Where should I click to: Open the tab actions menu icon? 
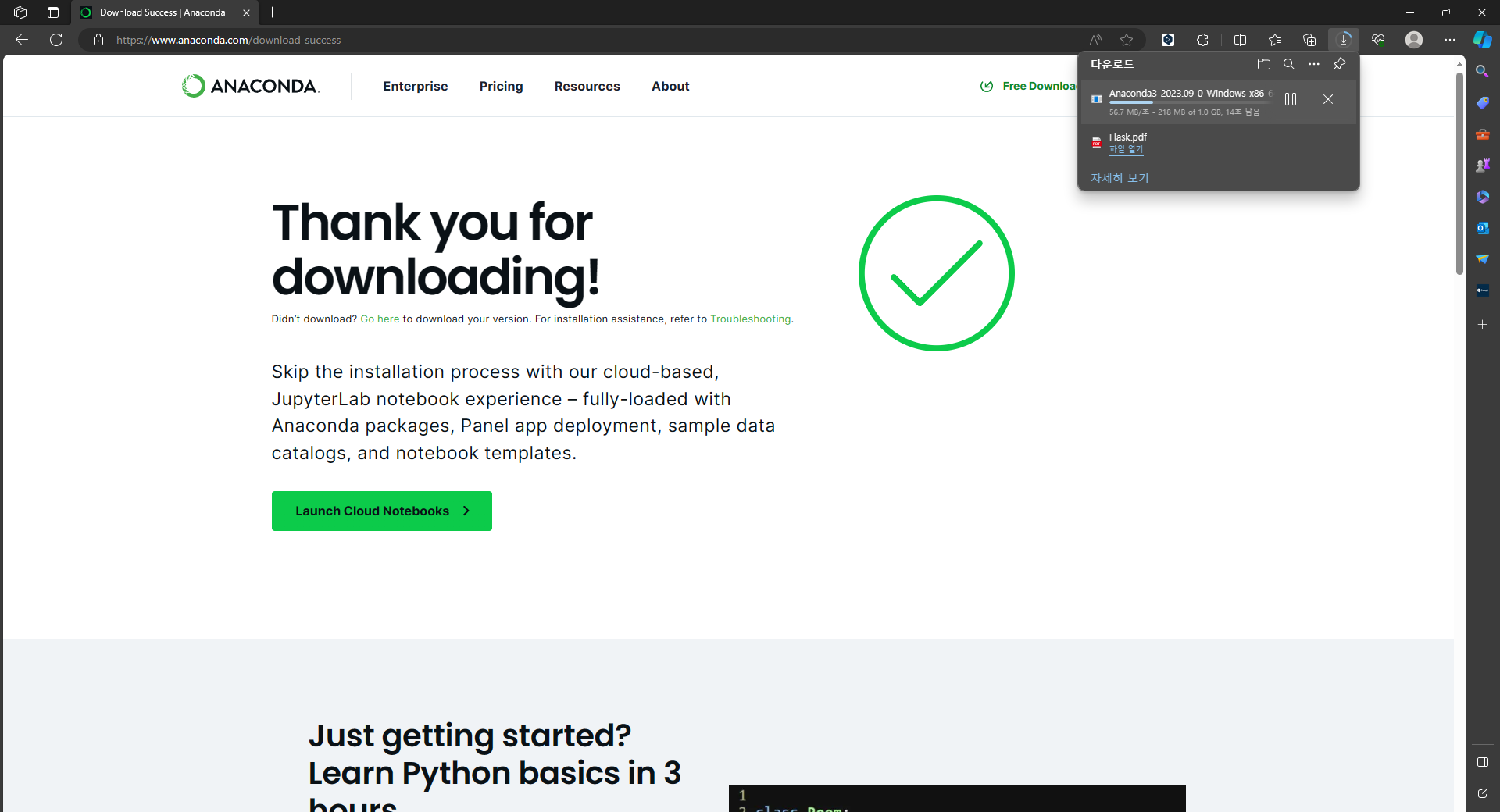pyautogui.click(x=53, y=12)
